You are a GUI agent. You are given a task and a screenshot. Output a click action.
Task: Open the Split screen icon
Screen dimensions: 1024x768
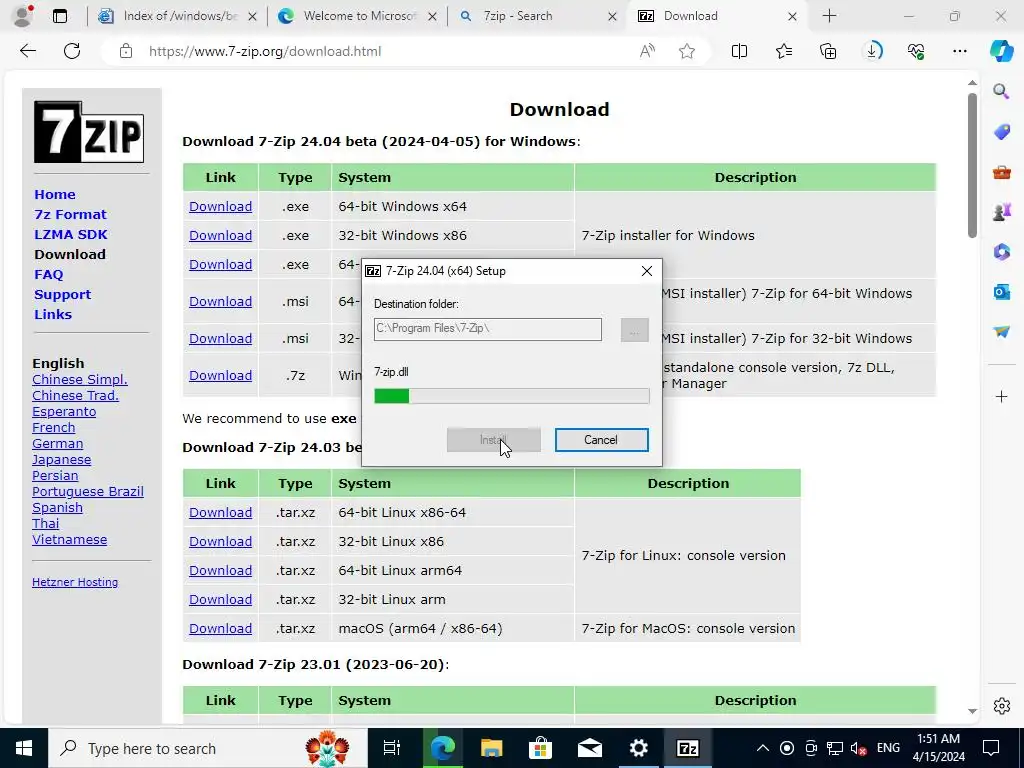click(x=739, y=51)
